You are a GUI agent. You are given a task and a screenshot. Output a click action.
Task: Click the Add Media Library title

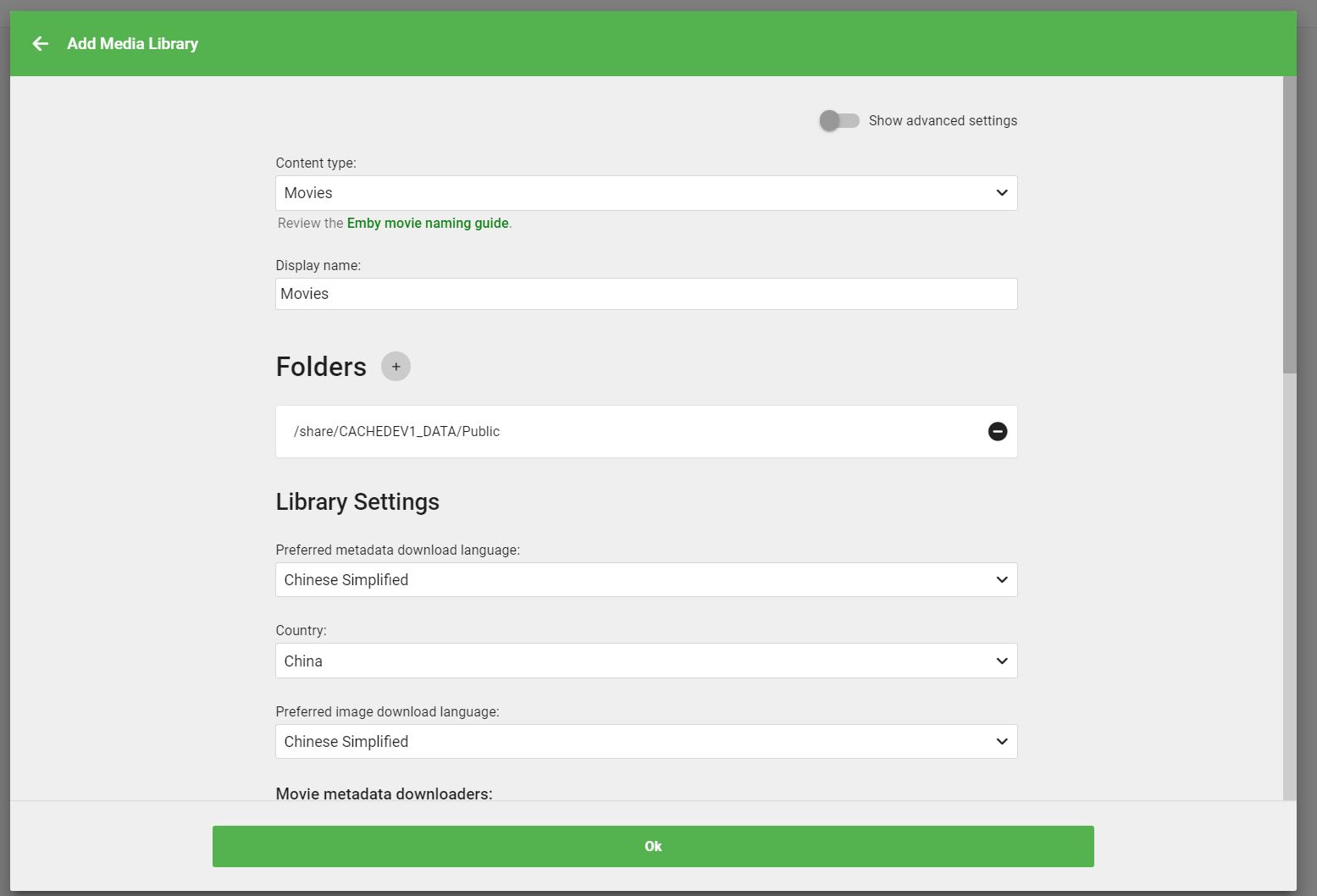tap(132, 43)
